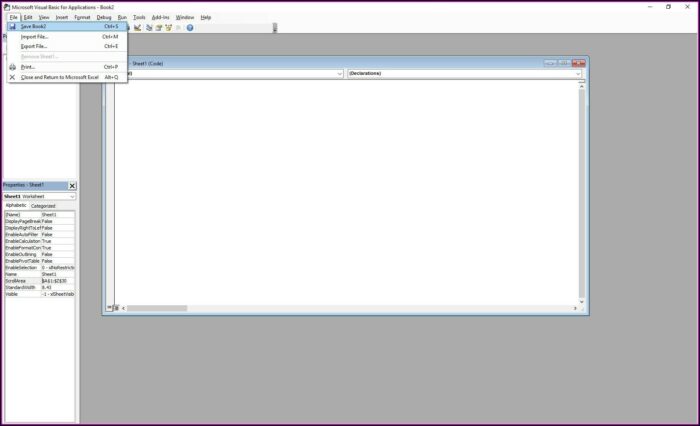
Task: Close the Properties - Sheet1 panel
Action: coord(72,185)
